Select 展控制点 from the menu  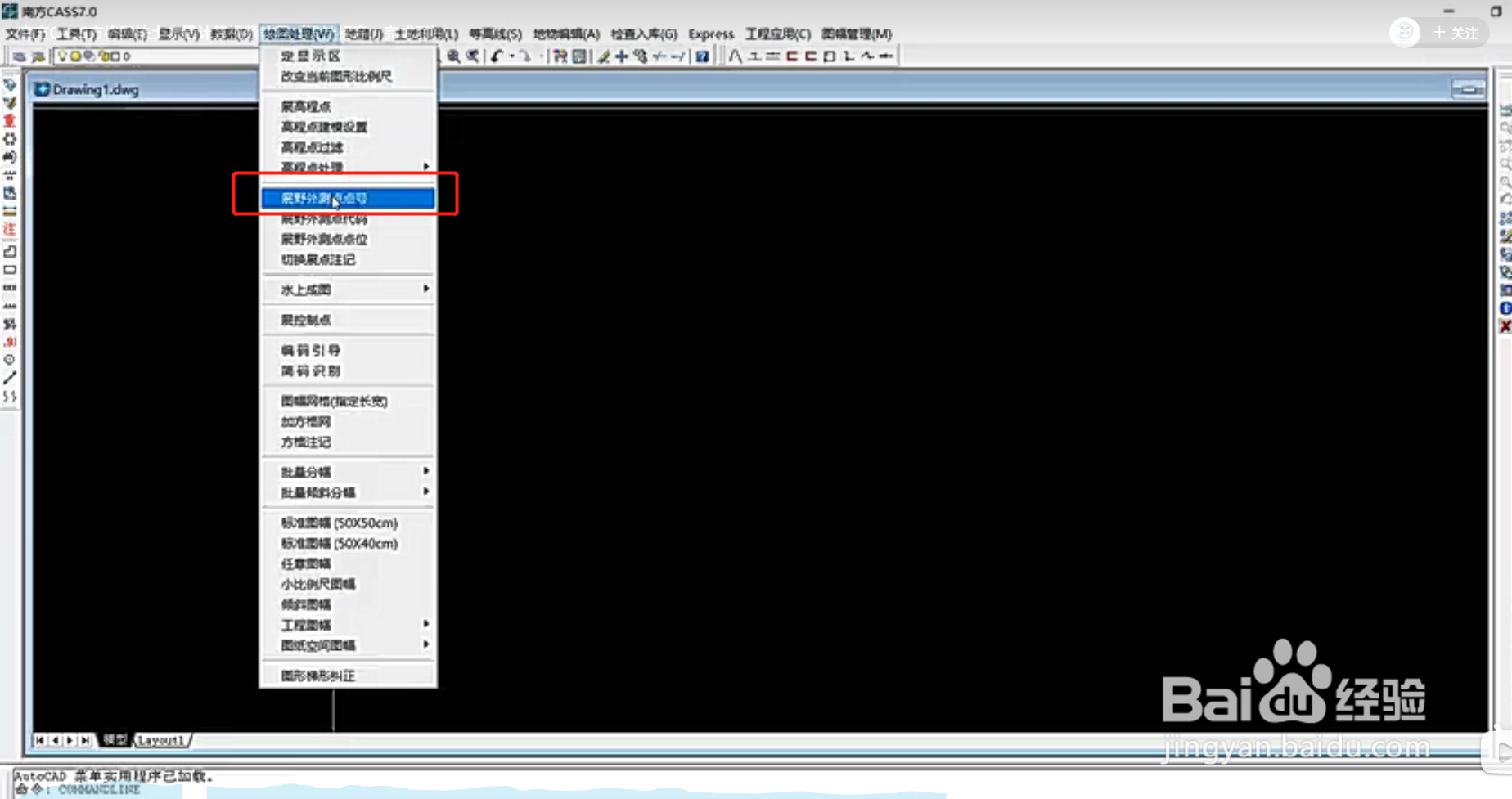348,320
